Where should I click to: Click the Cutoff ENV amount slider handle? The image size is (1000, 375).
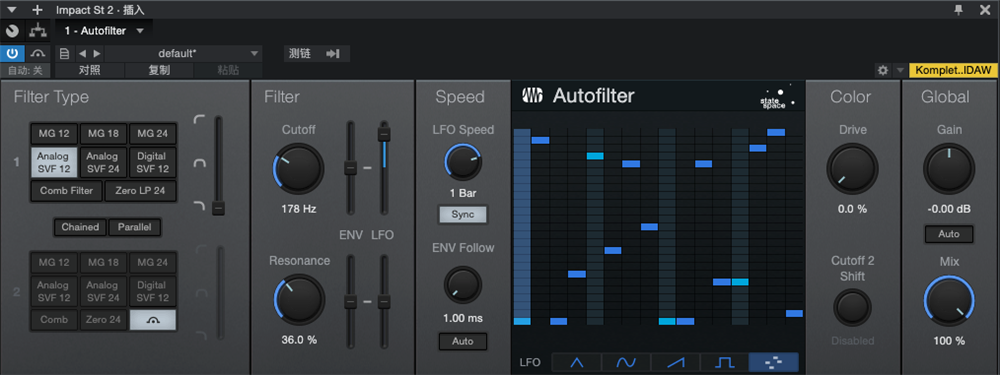(x=350, y=168)
